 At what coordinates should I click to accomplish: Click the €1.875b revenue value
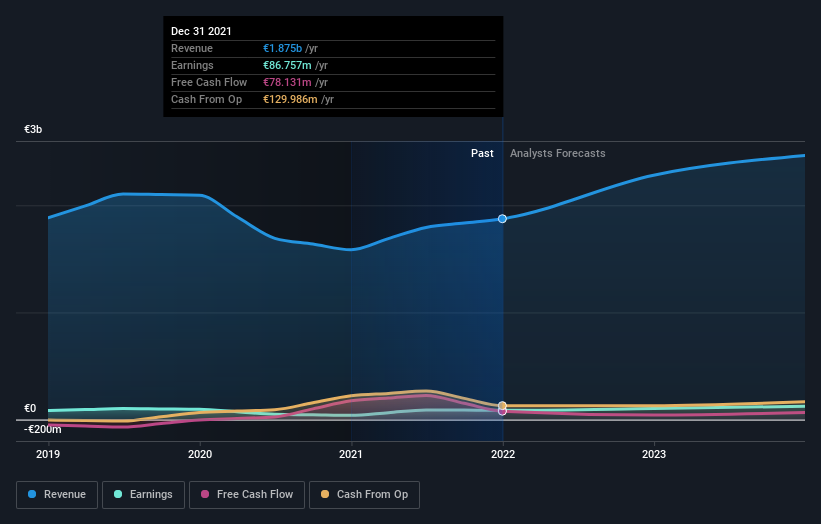(x=282, y=48)
